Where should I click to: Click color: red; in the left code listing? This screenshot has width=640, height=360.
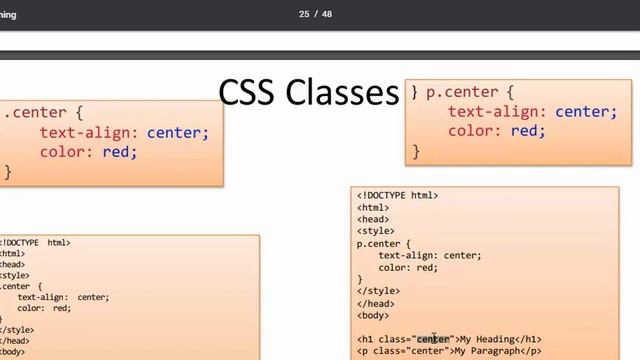pyautogui.click(x=44, y=308)
